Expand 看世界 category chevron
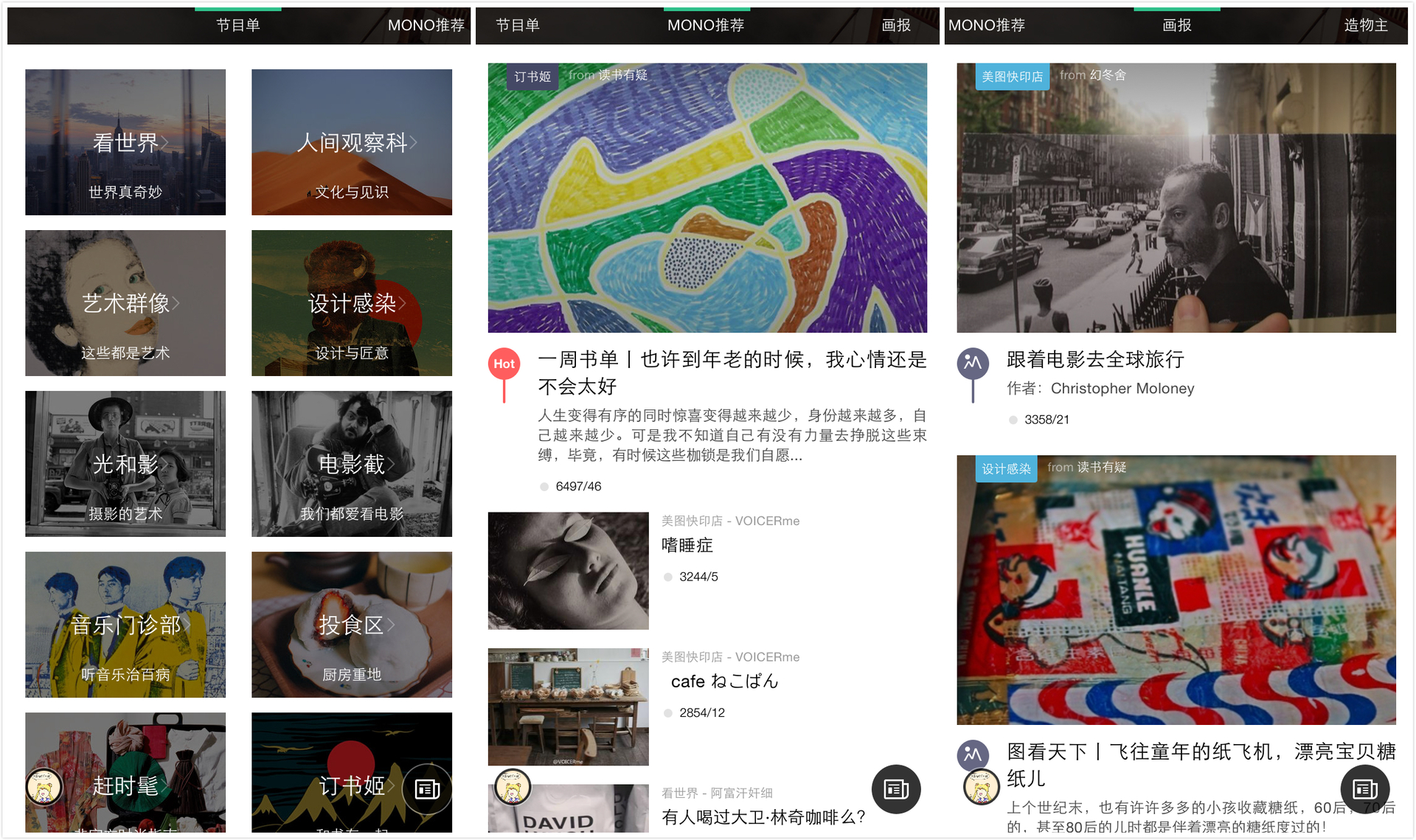This screenshot has height=840, width=1416. click(x=166, y=142)
